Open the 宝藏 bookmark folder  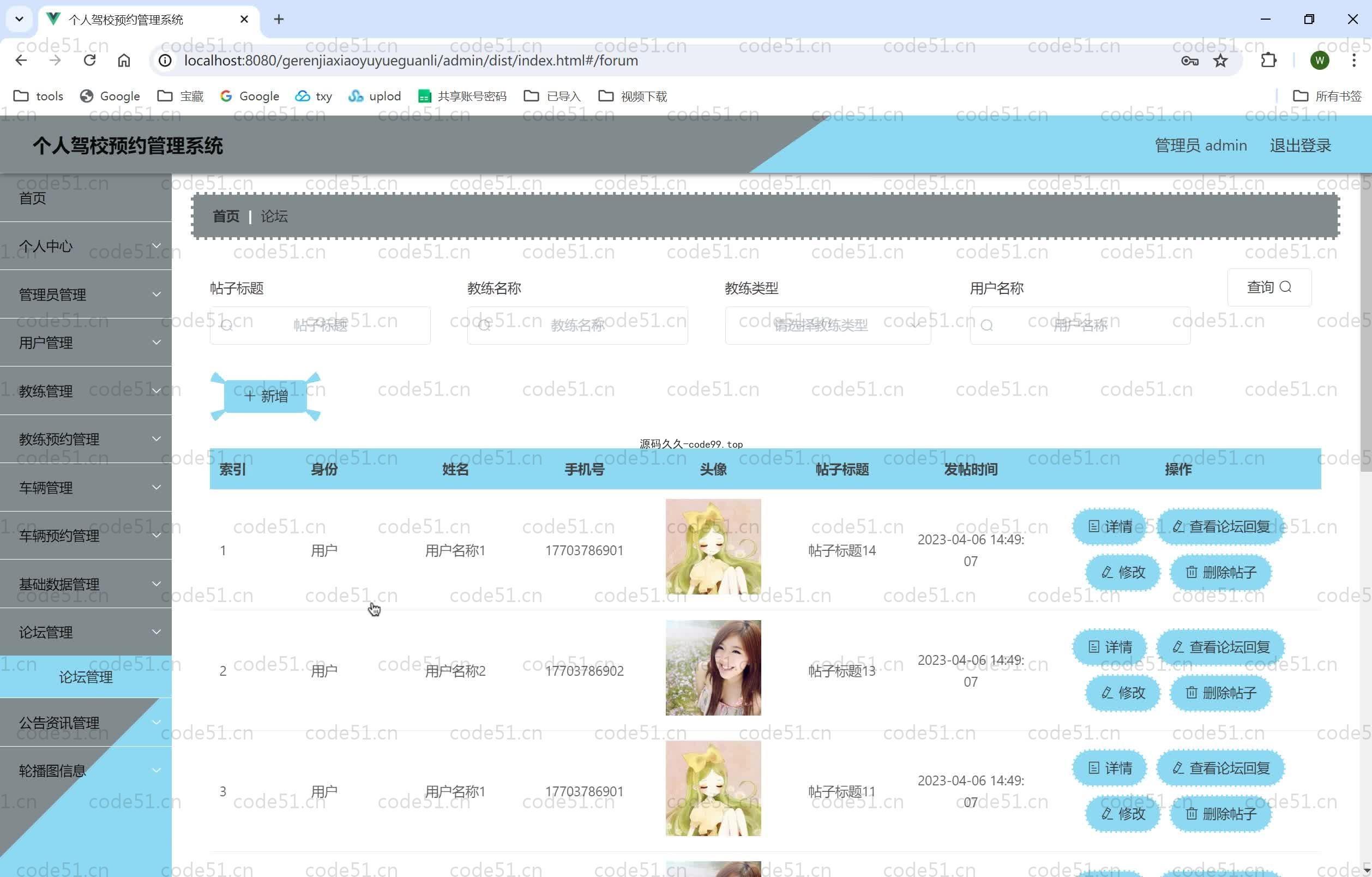(x=180, y=96)
